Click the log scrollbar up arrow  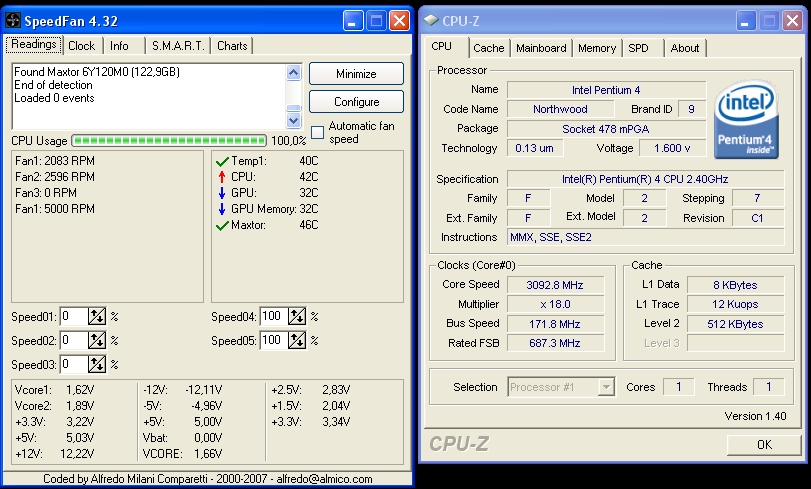293,72
